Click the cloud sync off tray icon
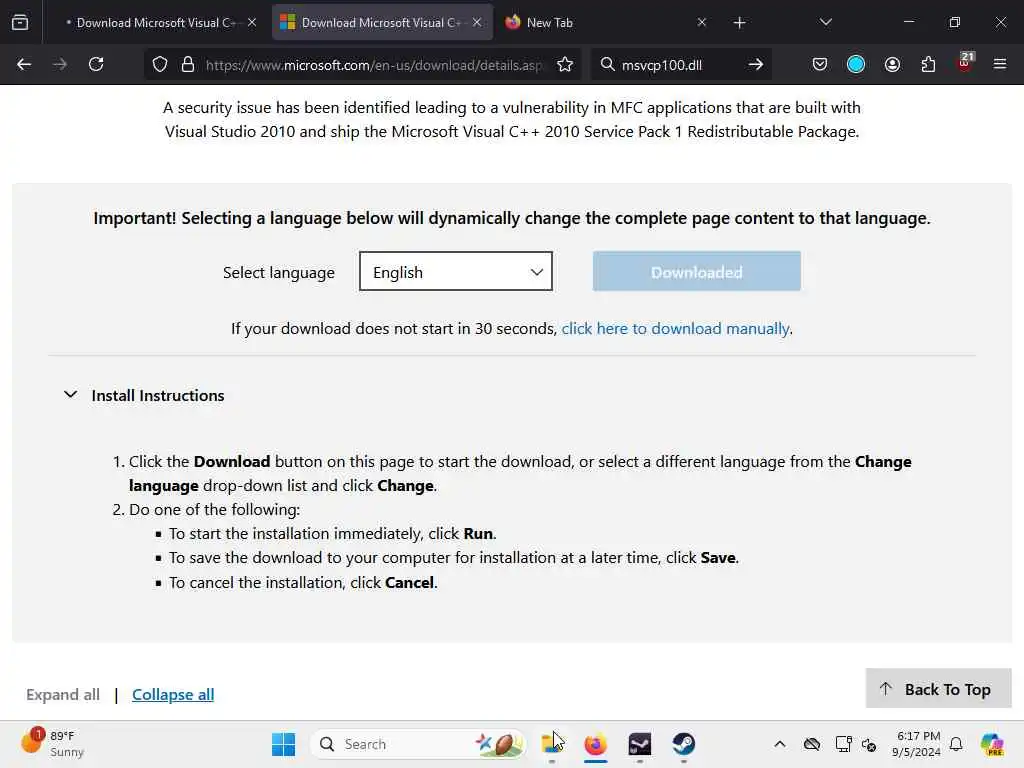1024x768 pixels. tap(812, 744)
